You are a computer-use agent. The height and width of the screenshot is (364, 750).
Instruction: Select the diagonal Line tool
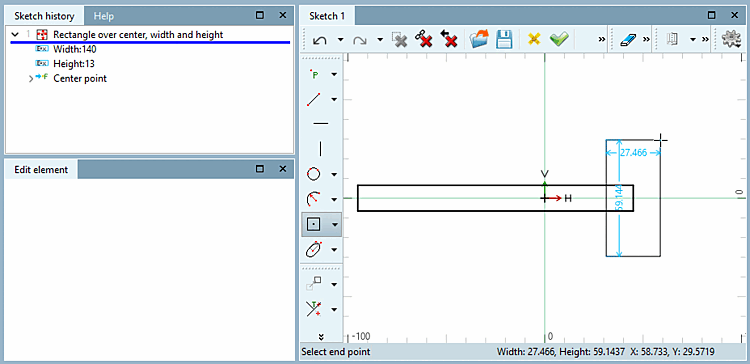click(x=314, y=99)
